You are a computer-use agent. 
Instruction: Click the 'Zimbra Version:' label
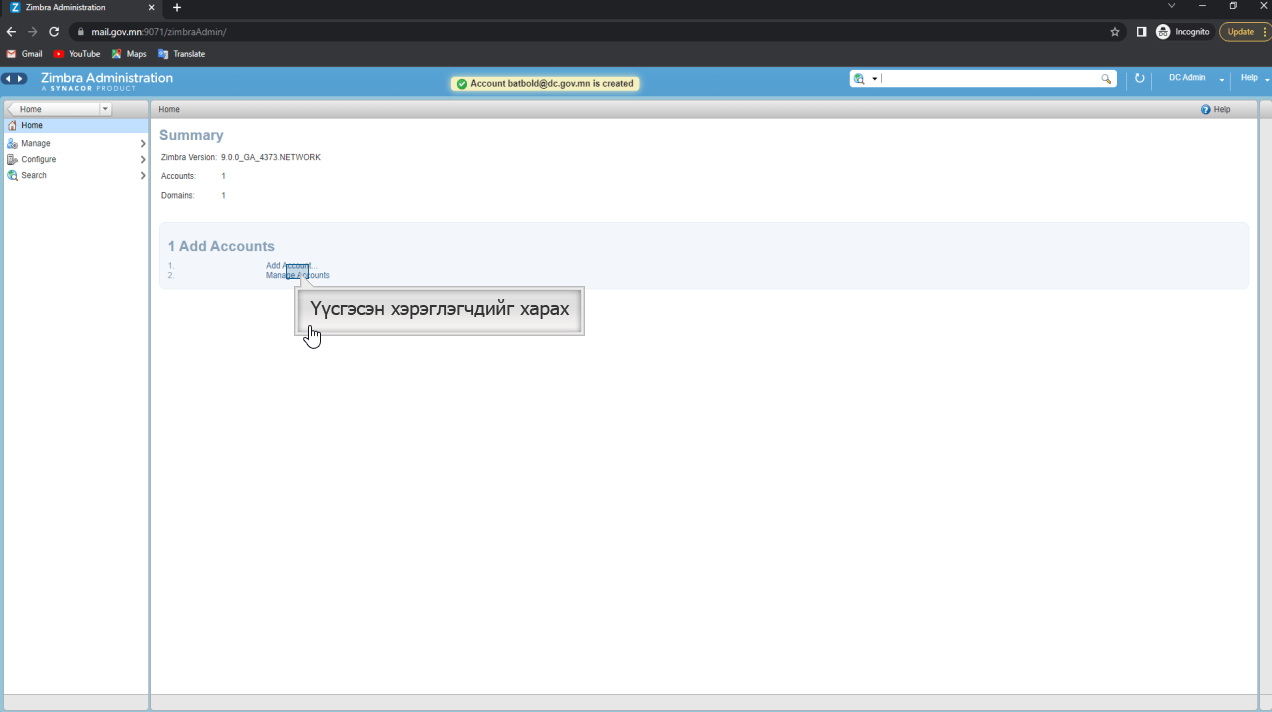(189, 158)
